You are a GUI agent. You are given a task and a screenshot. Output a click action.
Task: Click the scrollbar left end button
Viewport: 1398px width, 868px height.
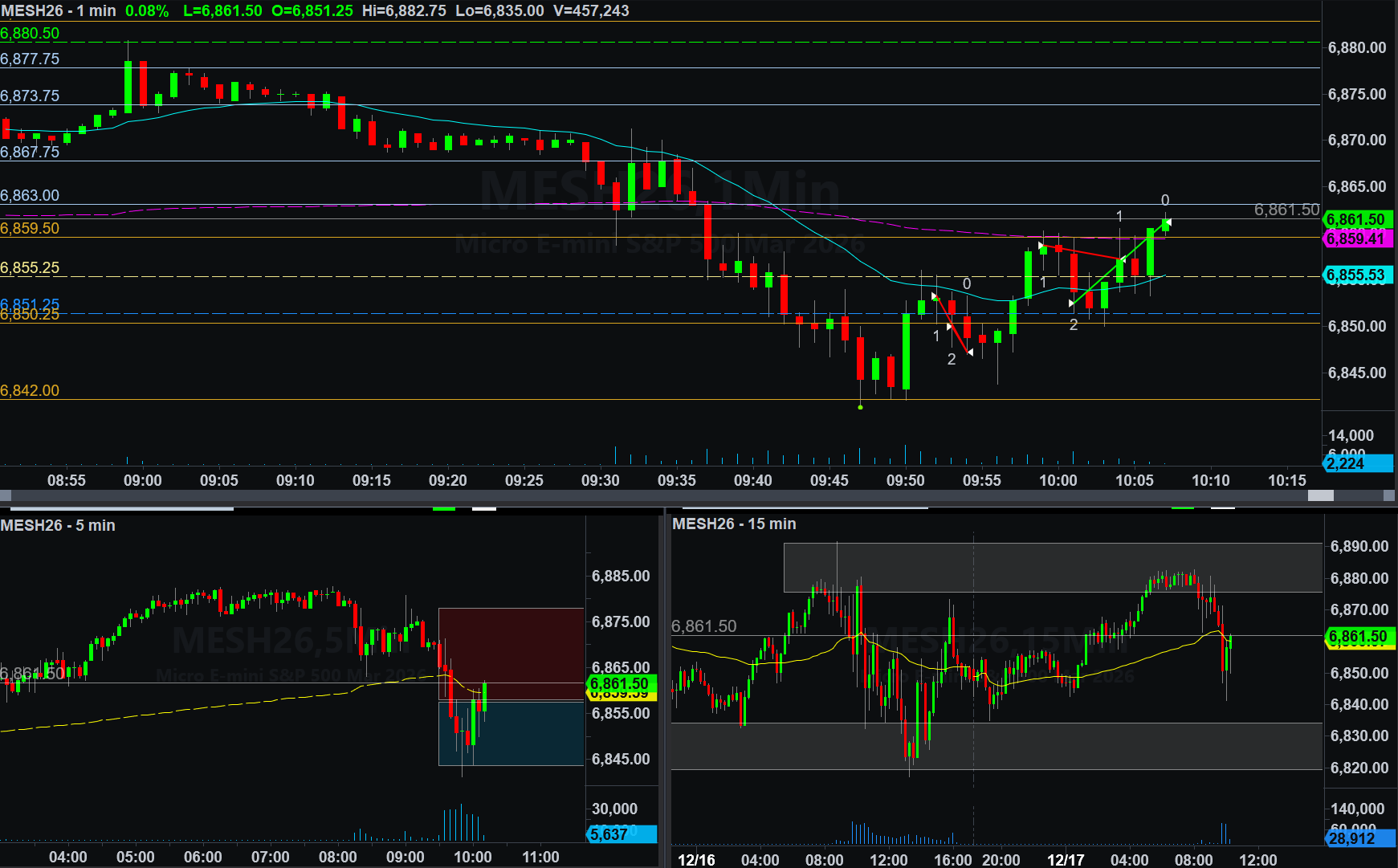(x=6, y=495)
